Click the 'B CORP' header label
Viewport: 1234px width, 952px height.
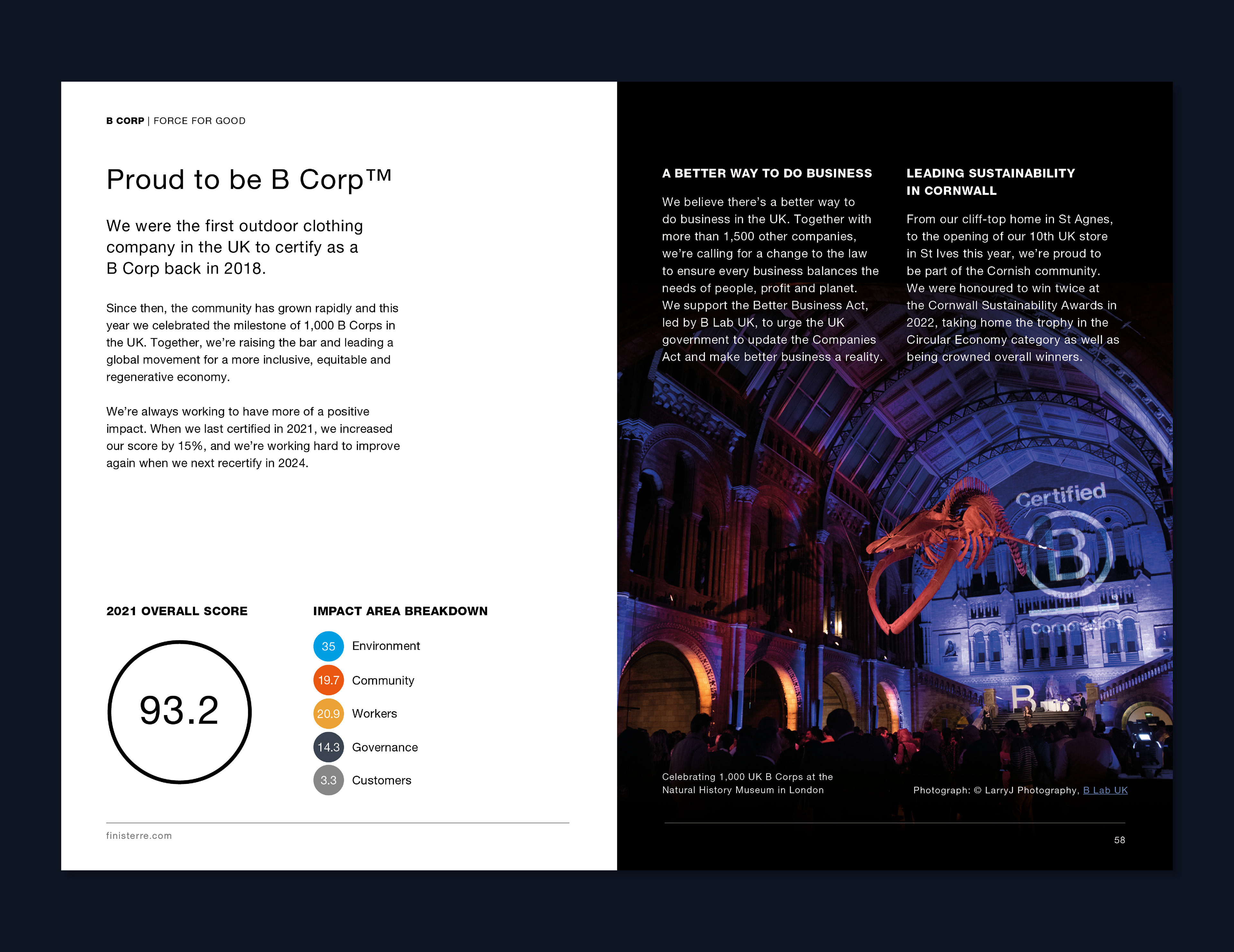click(125, 121)
